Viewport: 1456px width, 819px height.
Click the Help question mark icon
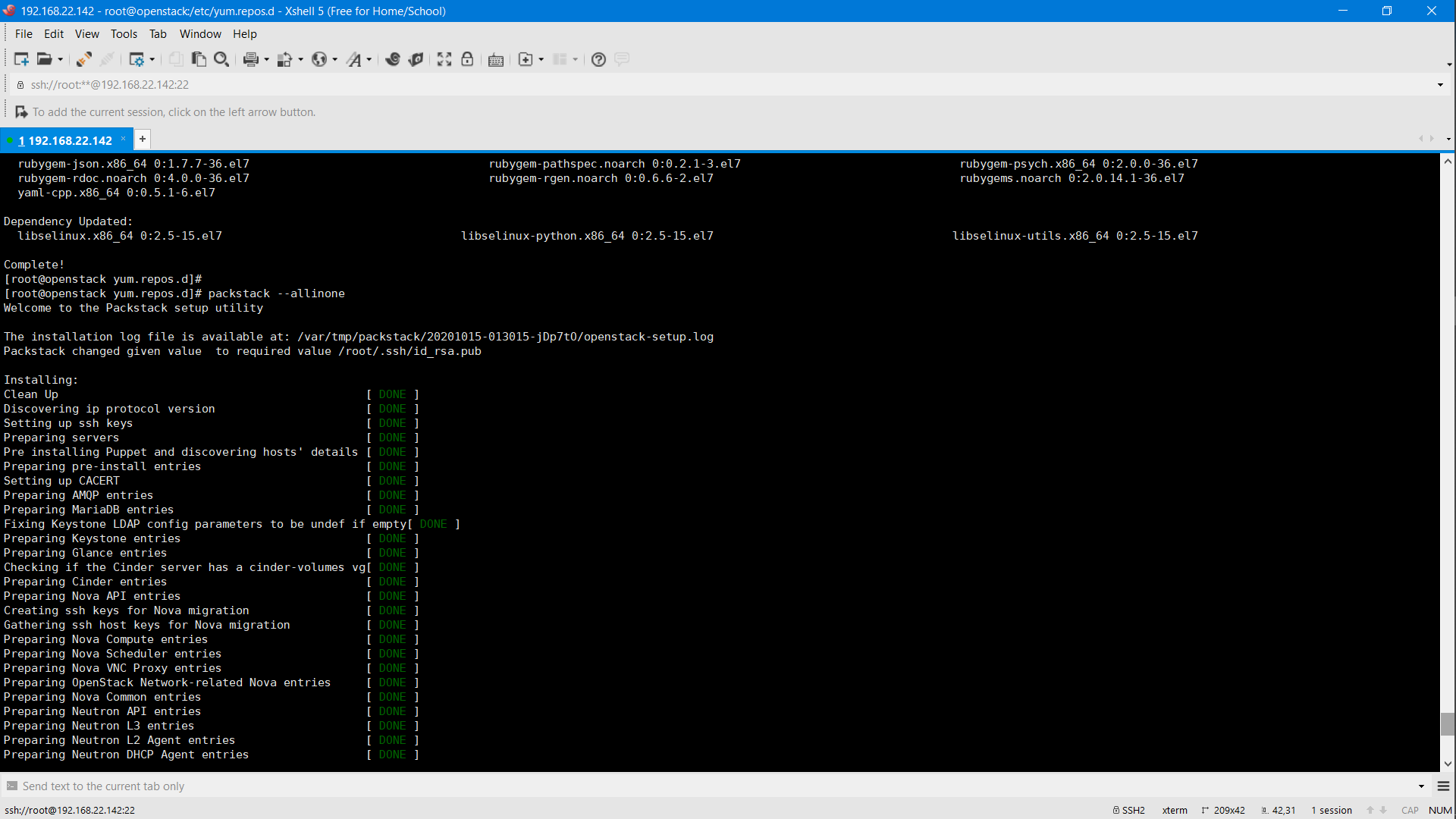point(598,59)
